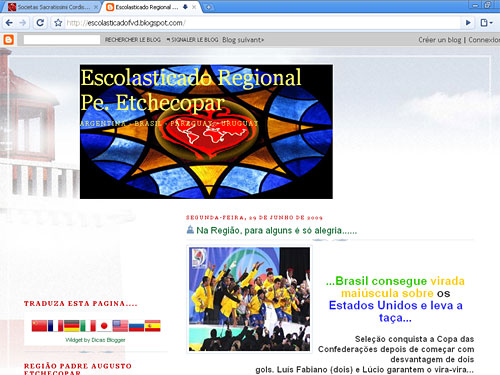The width and height of the screenshot is (500, 375).
Task: Open the Brasil Copa celebration photo
Action: [249, 299]
